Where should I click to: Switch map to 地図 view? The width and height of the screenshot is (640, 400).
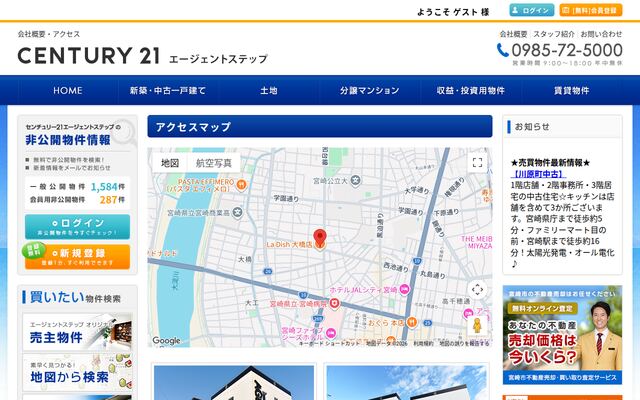click(x=170, y=163)
